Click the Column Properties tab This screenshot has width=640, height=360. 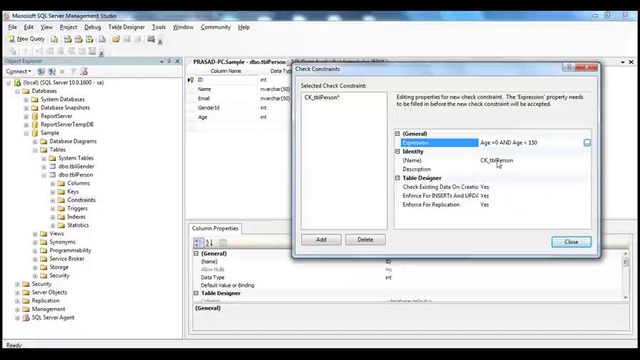click(x=215, y=229)
